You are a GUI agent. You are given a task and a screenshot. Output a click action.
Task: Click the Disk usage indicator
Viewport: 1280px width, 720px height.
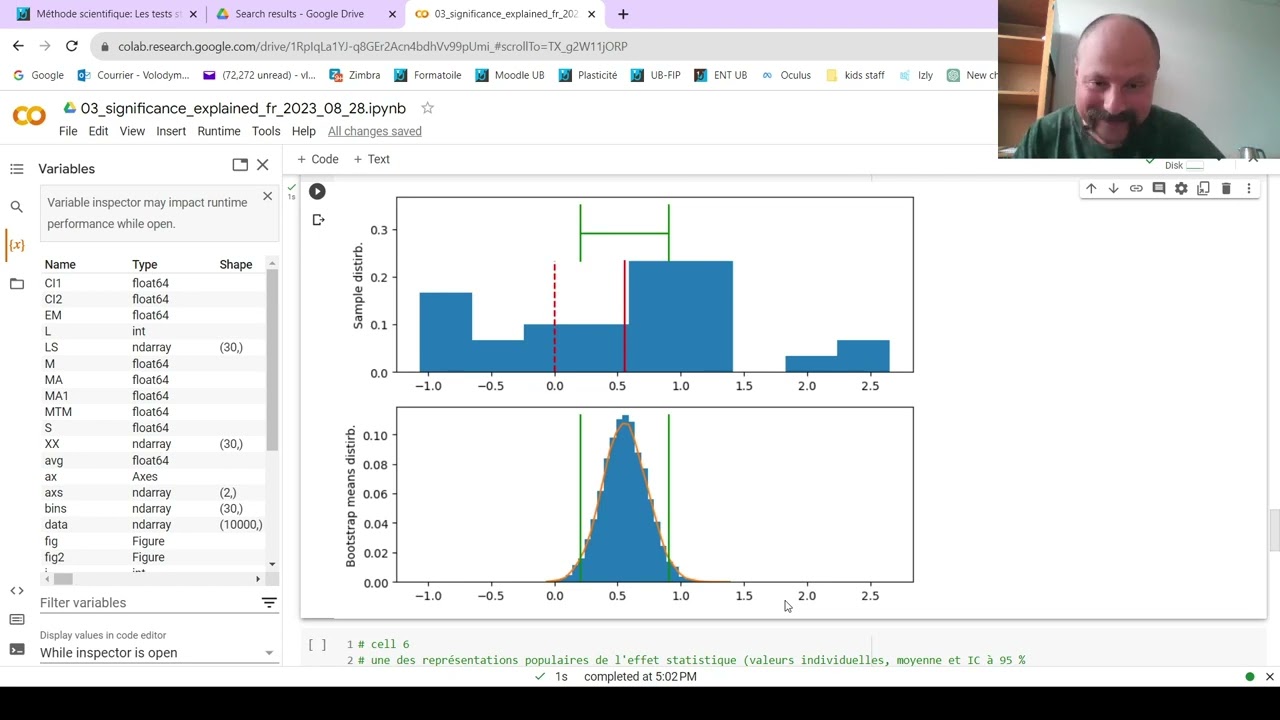1183,165
